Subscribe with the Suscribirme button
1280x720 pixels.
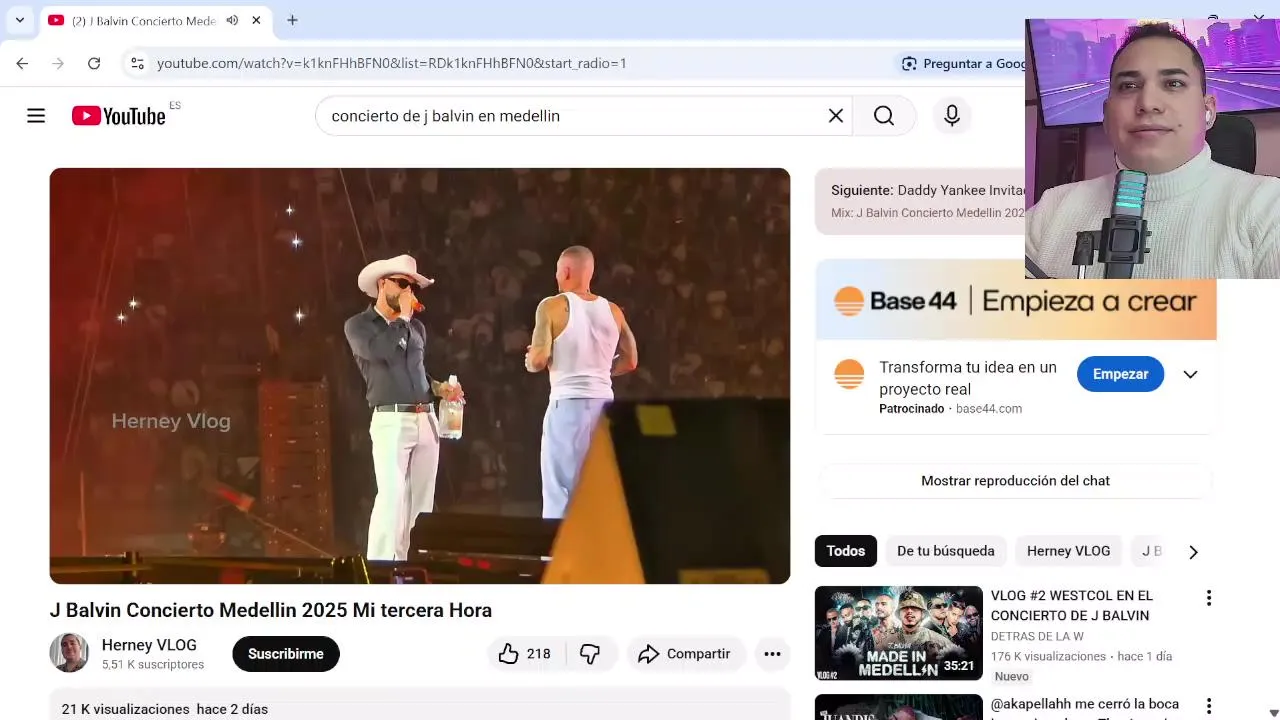point(286,654)
